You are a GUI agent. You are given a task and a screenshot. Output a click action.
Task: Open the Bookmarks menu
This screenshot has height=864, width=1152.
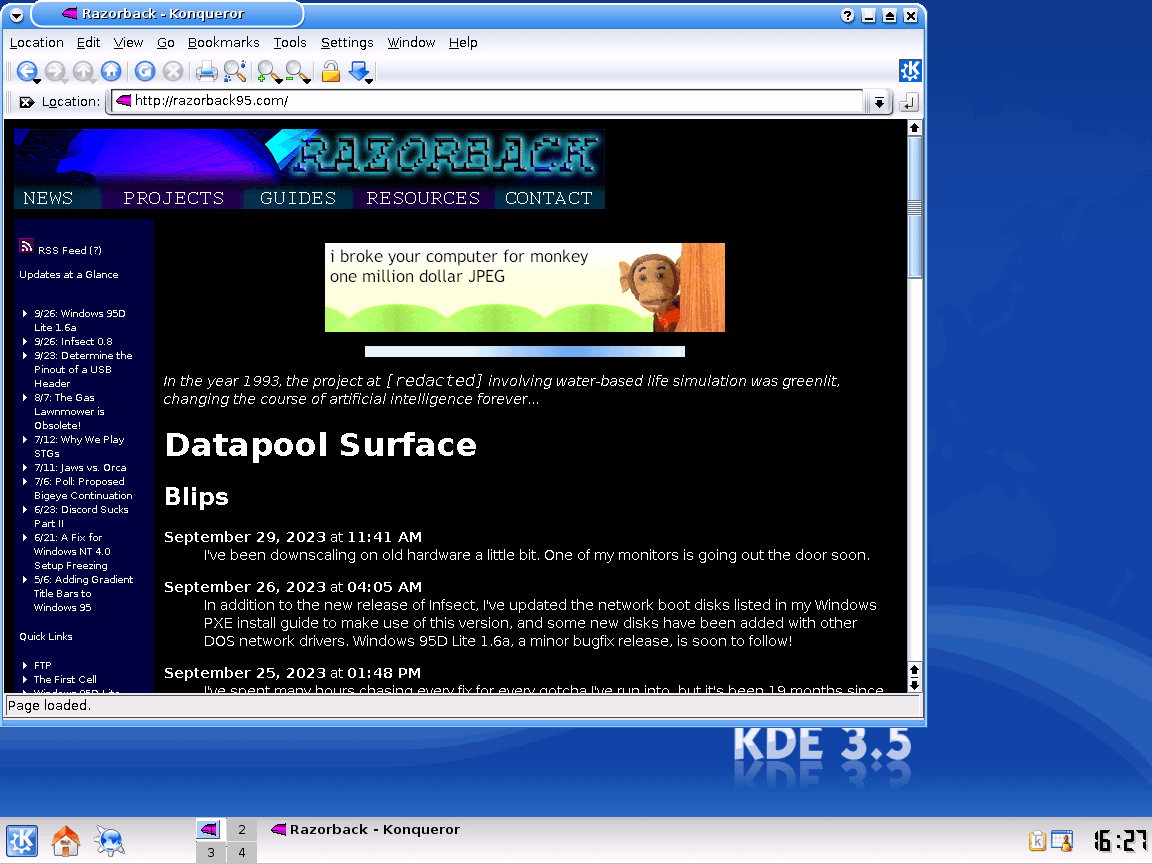pyautogui.click(x=223, y=43)
